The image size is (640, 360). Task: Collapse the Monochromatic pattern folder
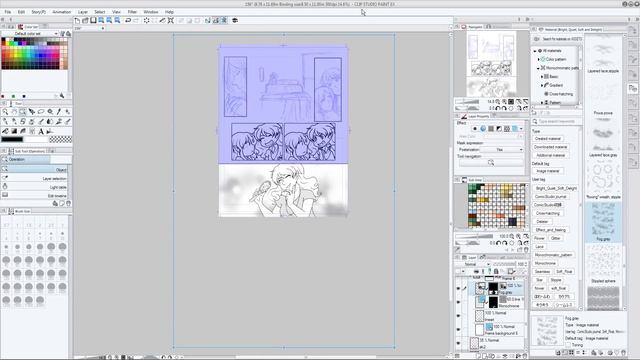click(x=538, y=68)
